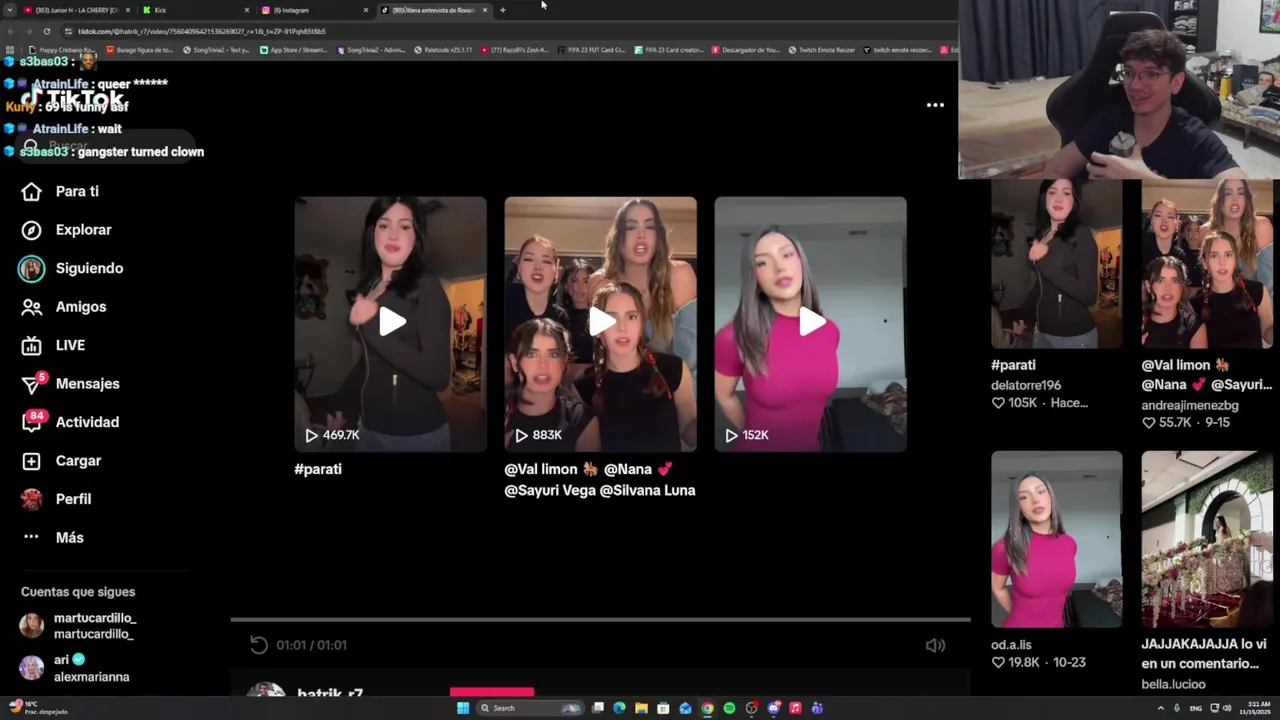Switch to the Instagram browser tab
Viewport: 1280px width, 720px height.
313,10
